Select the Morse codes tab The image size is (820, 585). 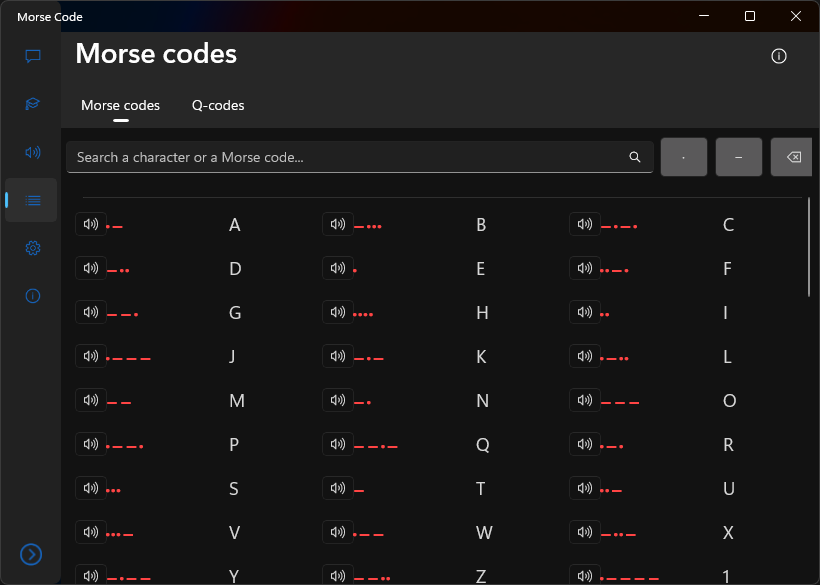120,105
